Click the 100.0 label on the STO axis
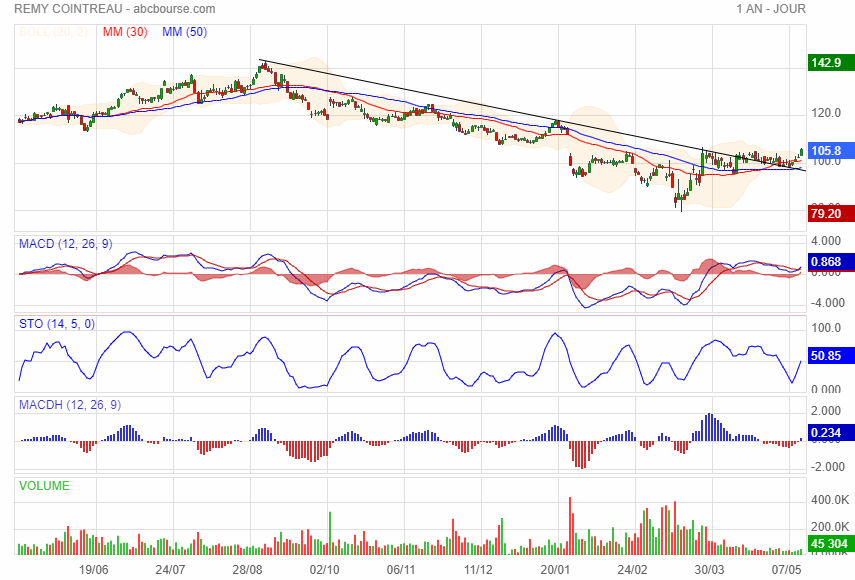This screenshot has width=855, height=580. 826,328
